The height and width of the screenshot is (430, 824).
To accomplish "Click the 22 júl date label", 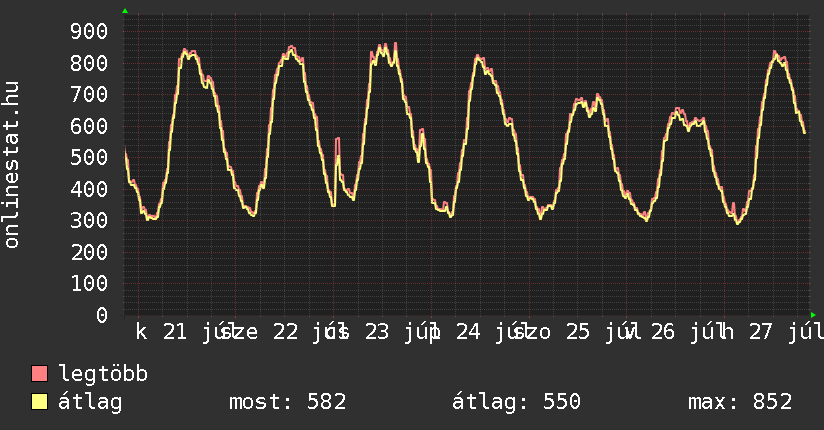I will [x=308, y=332].
